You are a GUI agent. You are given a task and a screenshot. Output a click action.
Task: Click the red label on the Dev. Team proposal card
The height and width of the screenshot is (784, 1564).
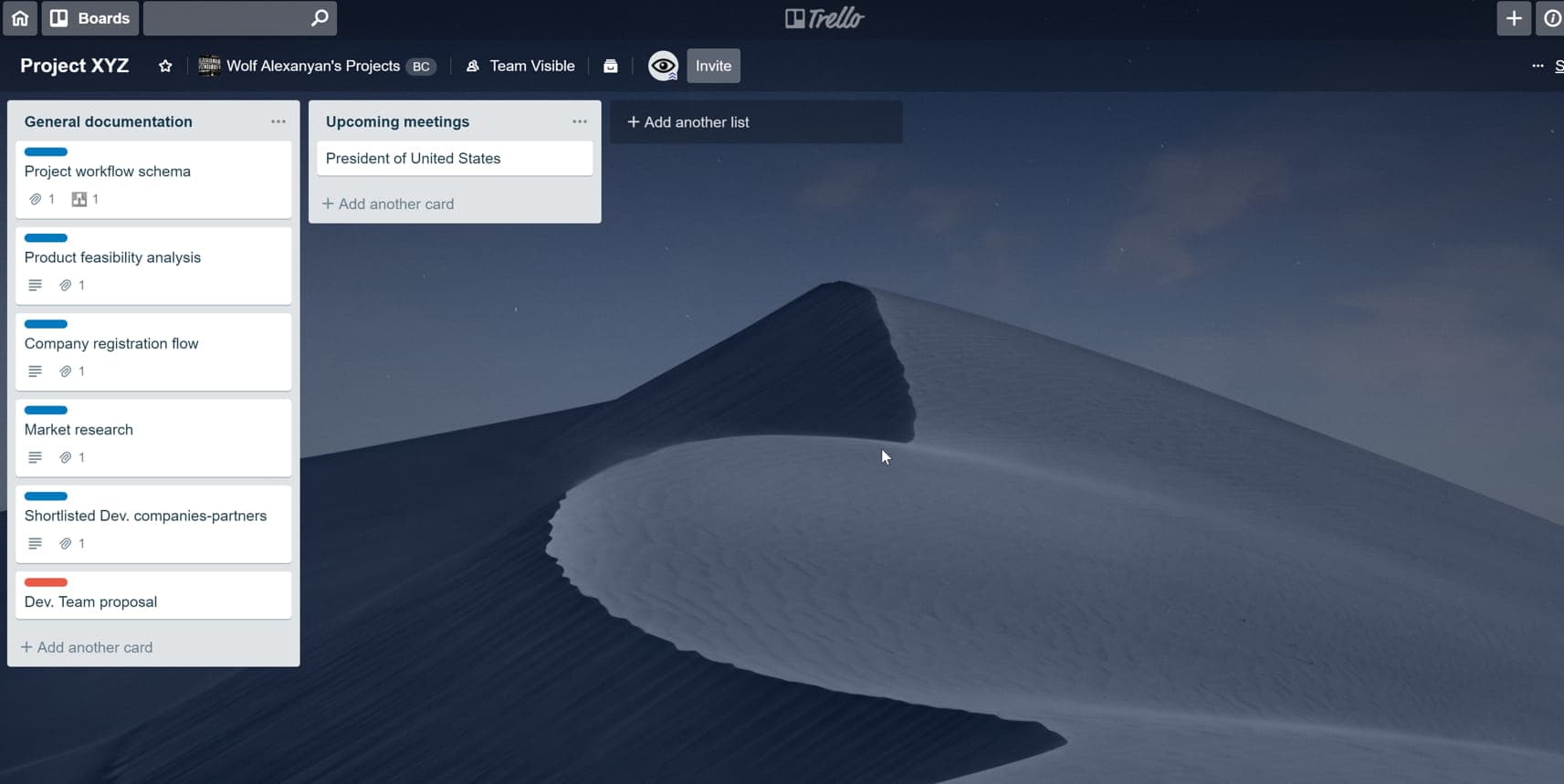(x=46, y=582)
